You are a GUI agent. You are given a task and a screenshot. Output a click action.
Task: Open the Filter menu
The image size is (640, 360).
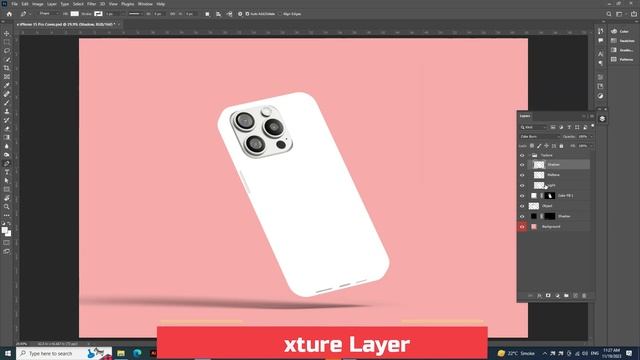[91, 4]
